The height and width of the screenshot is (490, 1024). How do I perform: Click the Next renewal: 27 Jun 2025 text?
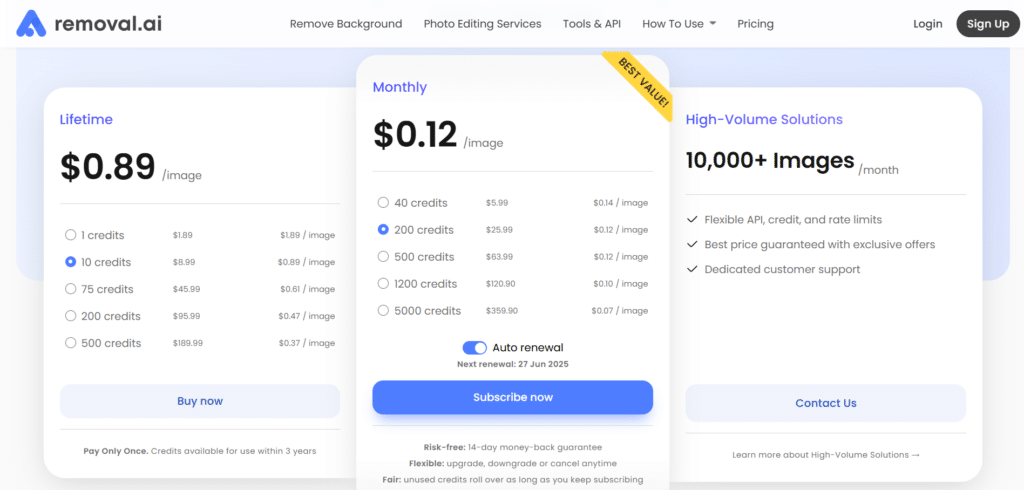click(513, 364)
